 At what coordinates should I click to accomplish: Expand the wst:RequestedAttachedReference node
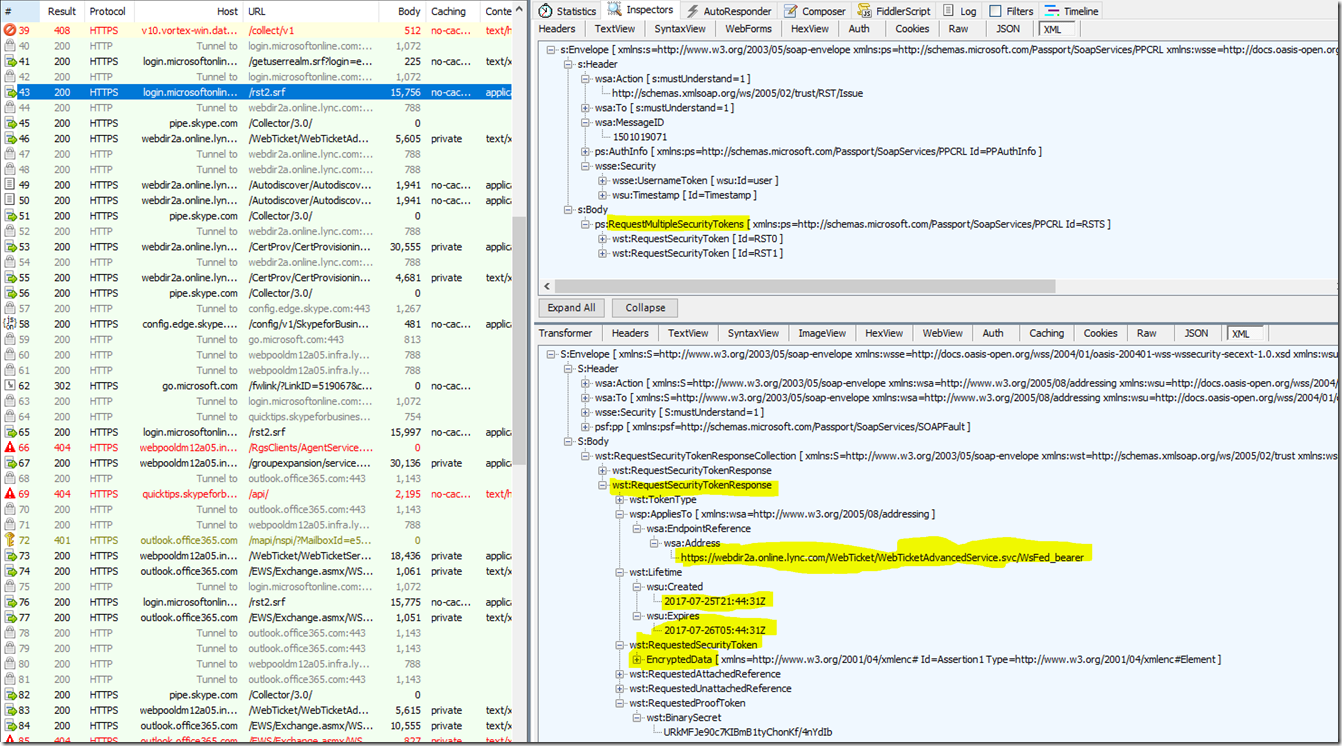click(x=619, y=674)
